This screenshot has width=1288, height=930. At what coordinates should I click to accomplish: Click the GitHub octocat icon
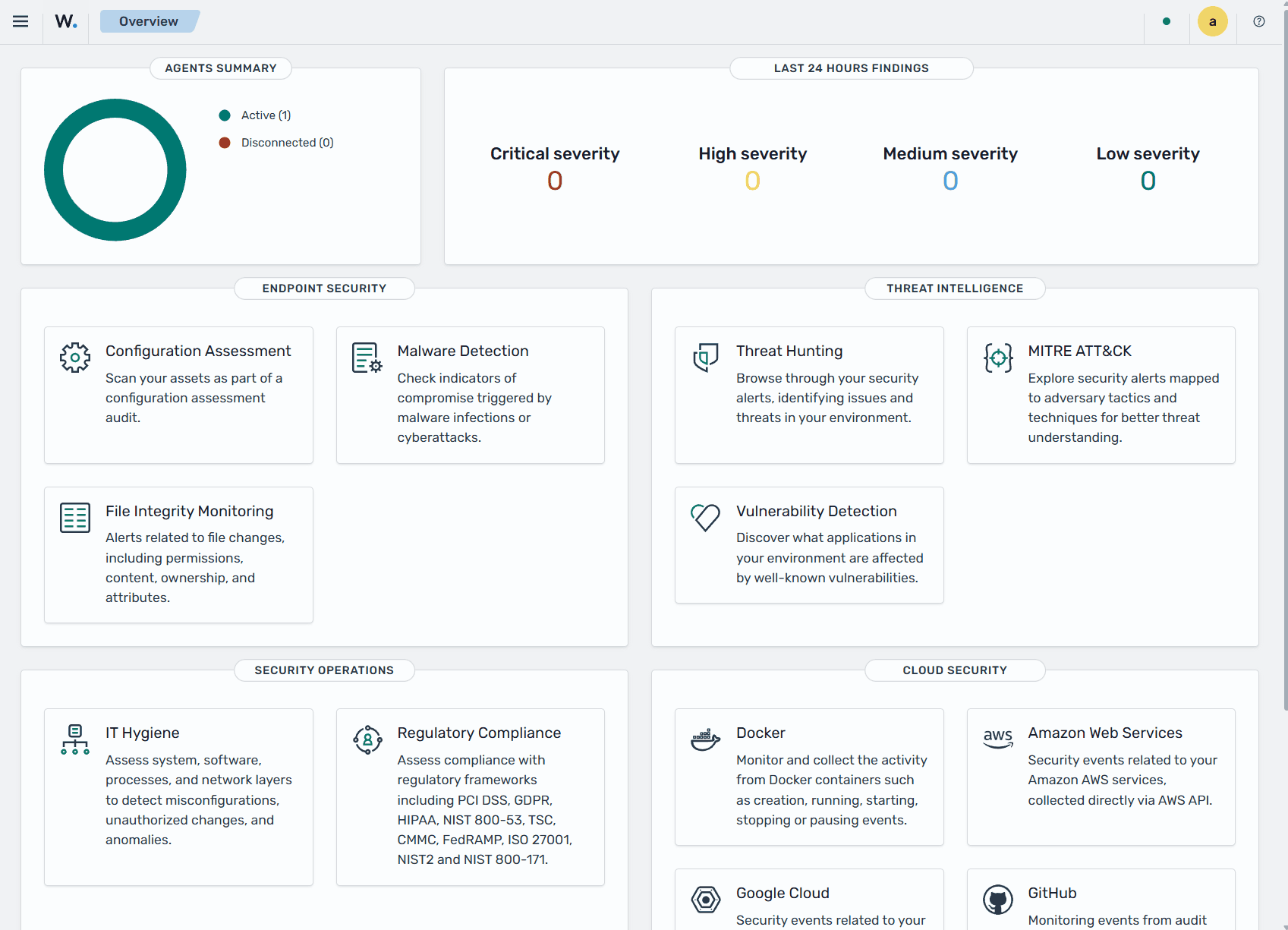pos(998,900)
